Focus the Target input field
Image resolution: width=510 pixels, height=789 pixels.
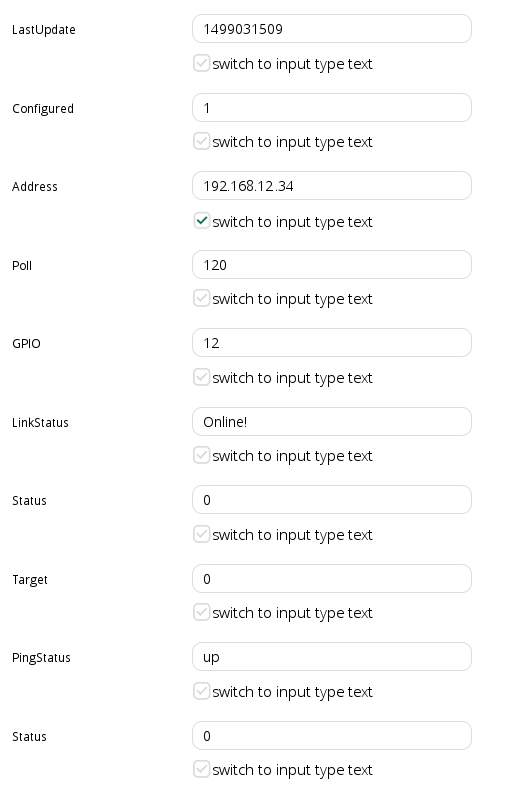pos(332,578)
